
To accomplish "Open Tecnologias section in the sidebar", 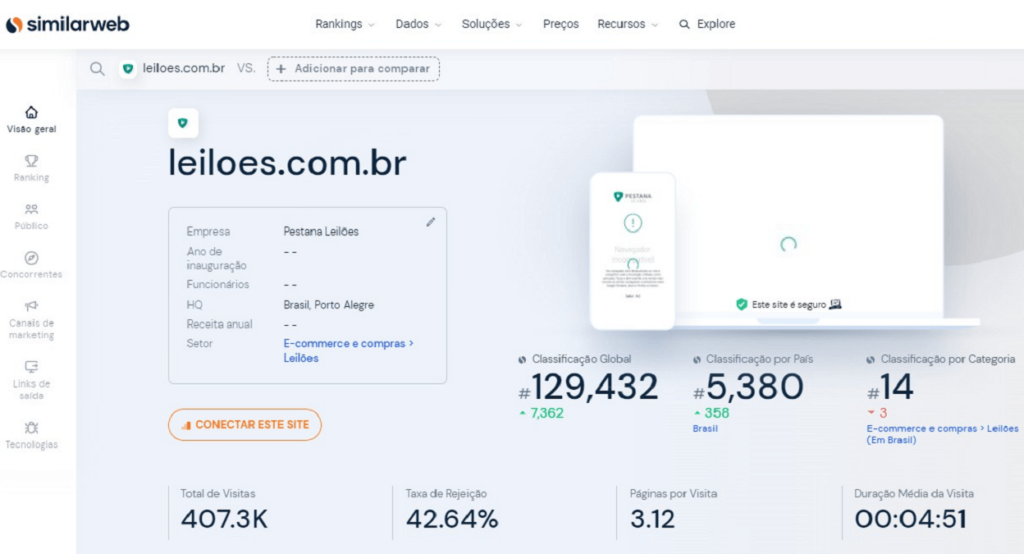I will tap(31, 434).
